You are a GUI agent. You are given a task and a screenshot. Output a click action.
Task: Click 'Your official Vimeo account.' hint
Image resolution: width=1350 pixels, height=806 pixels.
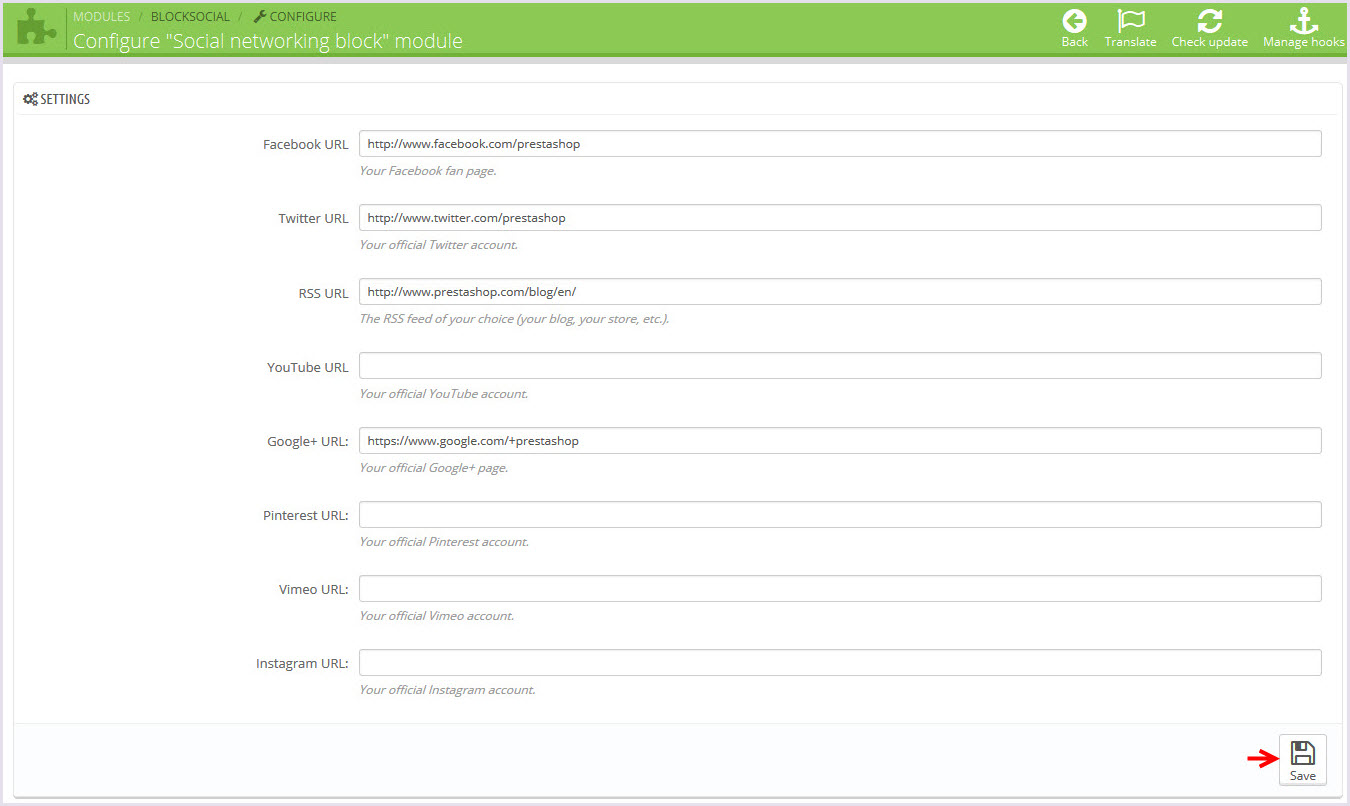436,615
